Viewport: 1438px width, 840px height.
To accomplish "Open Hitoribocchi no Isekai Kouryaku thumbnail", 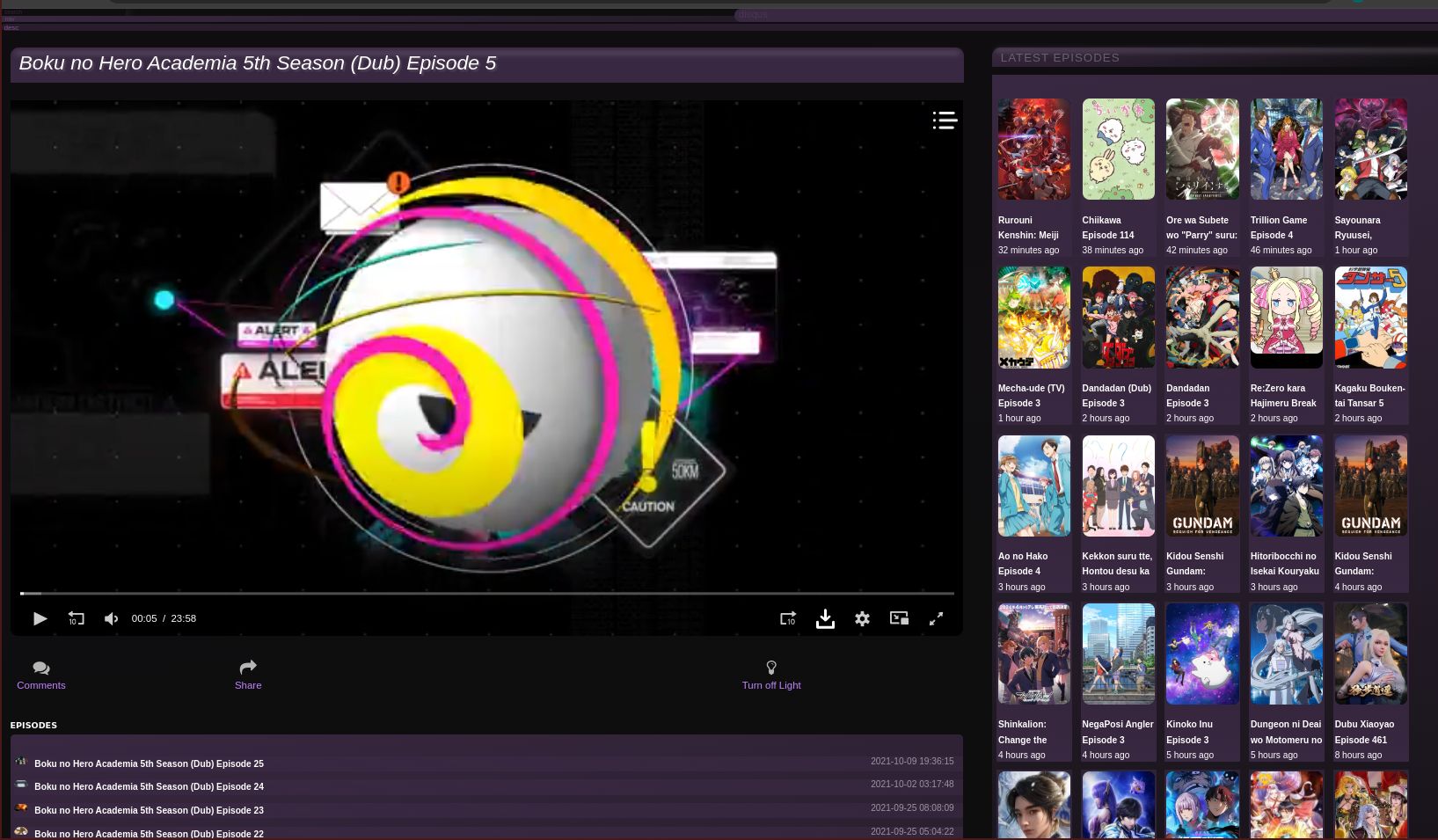I will [1286, 486].
